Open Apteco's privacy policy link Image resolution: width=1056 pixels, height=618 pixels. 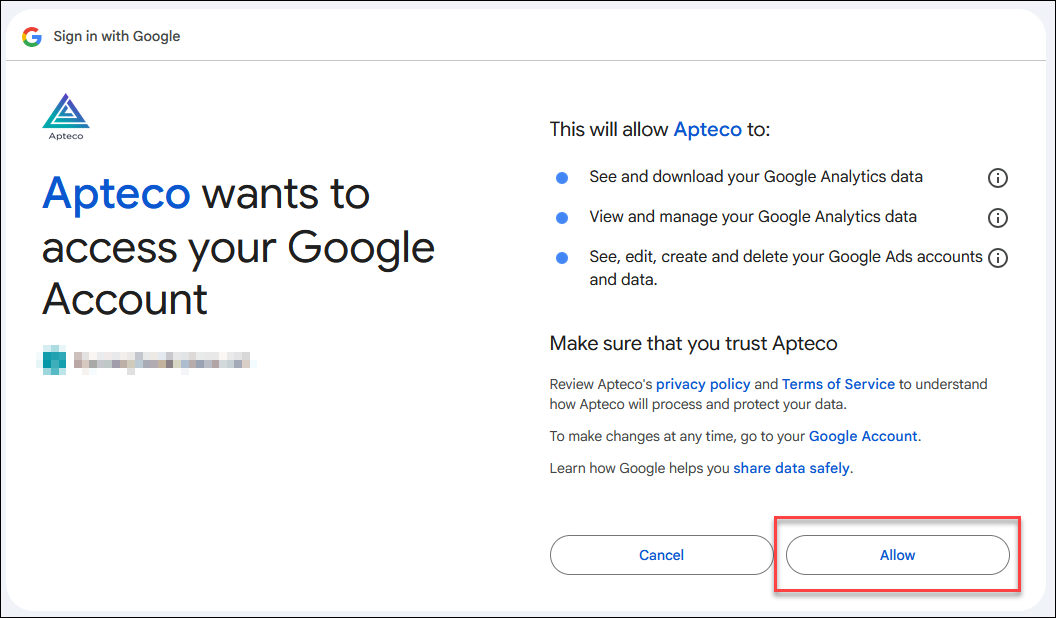[703, 384]
